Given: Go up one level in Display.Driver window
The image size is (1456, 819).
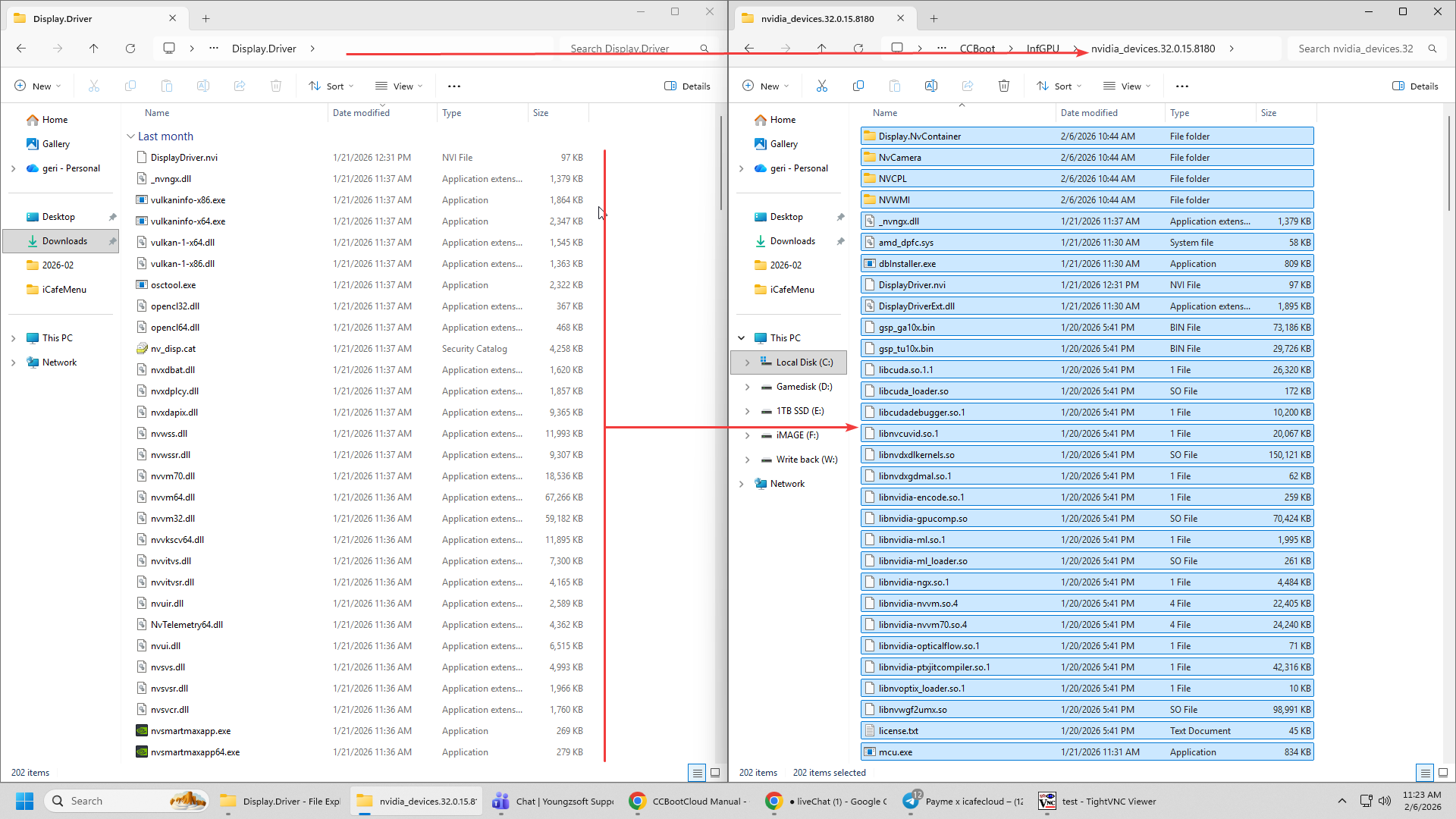Looking at the screenshot, I should [94, 49].
